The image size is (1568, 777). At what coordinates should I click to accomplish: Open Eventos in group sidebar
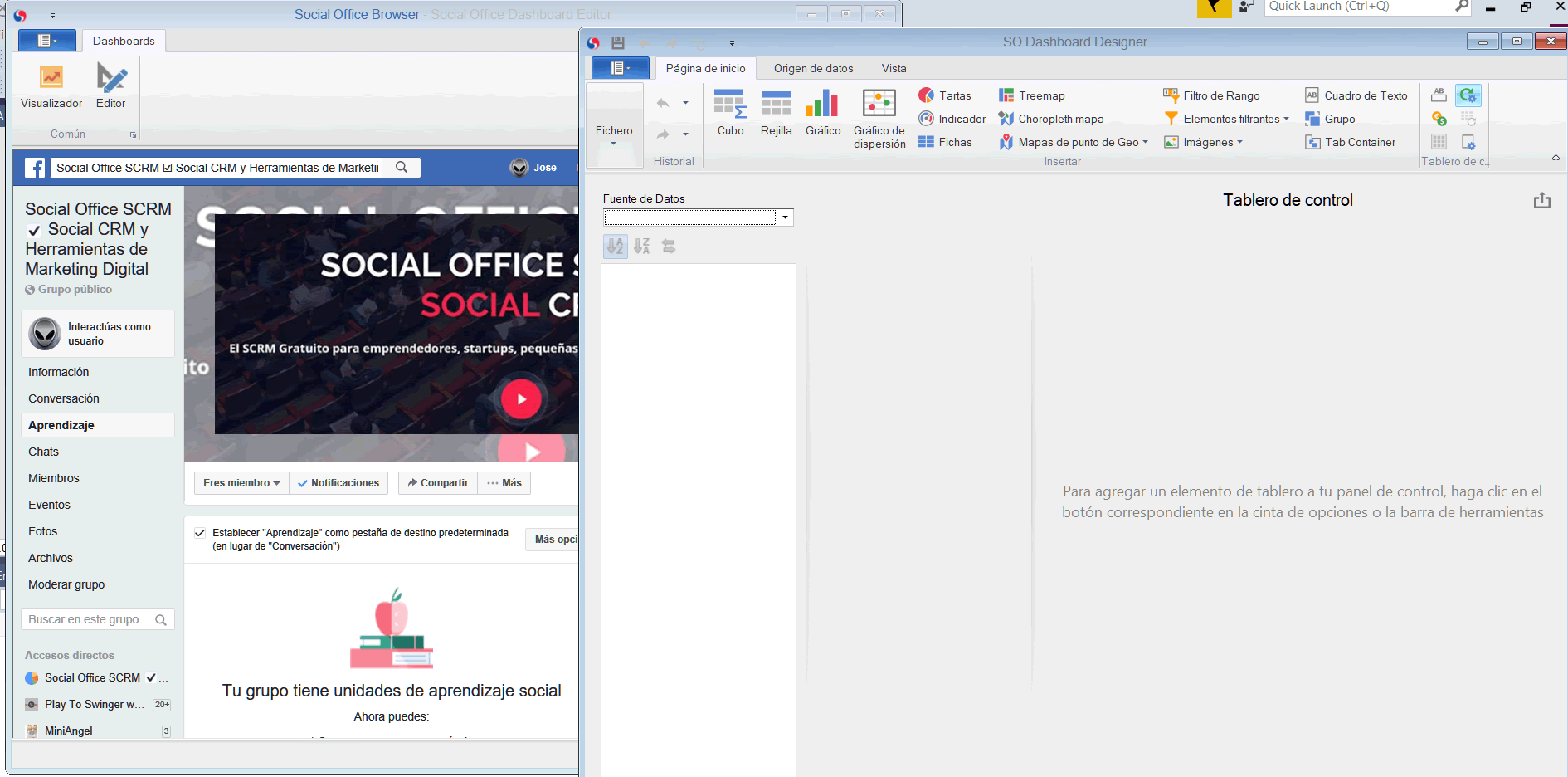coord(50,505)
